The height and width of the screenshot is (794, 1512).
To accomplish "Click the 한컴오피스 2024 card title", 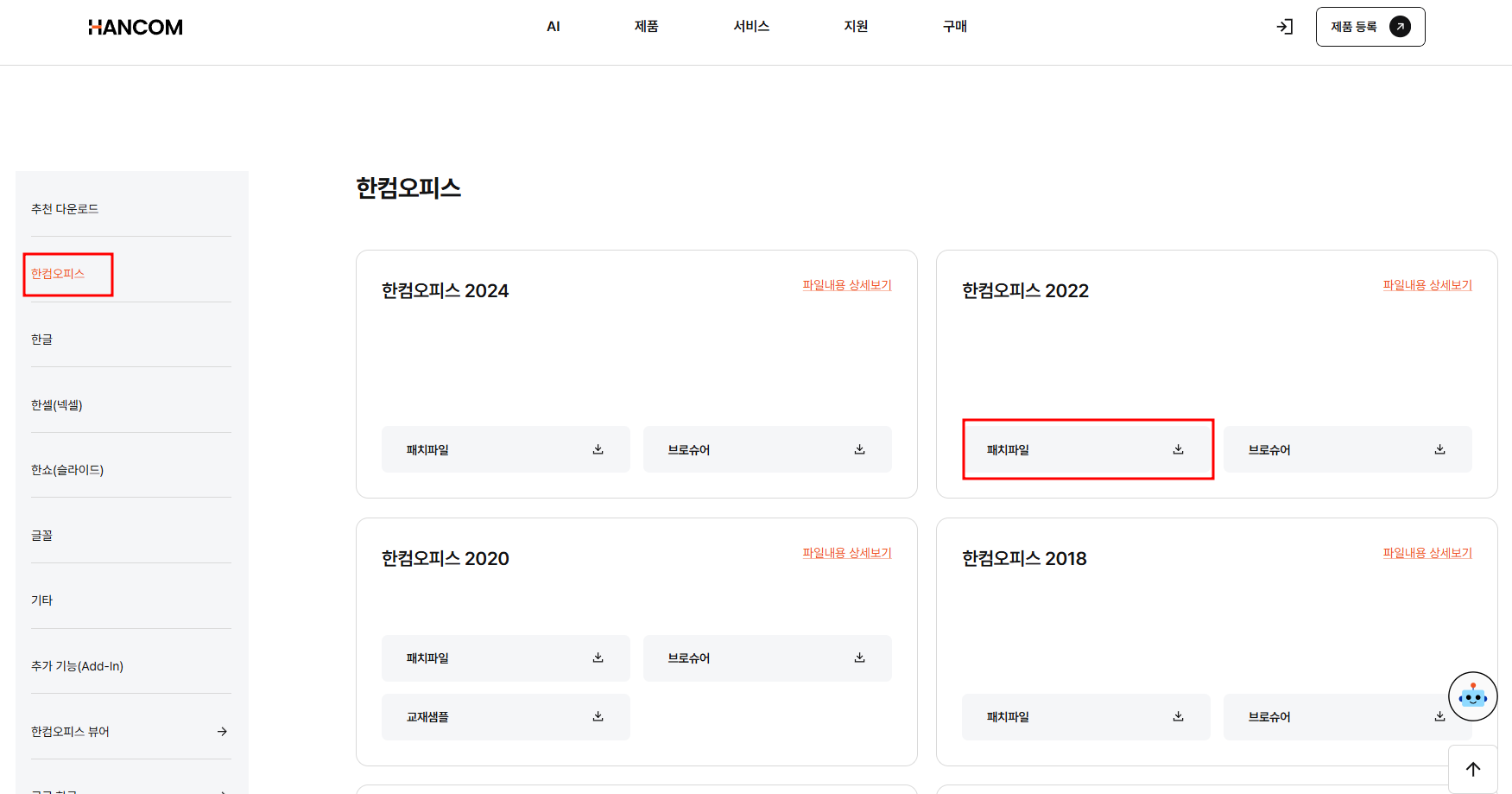I will [x=446, y=291].
